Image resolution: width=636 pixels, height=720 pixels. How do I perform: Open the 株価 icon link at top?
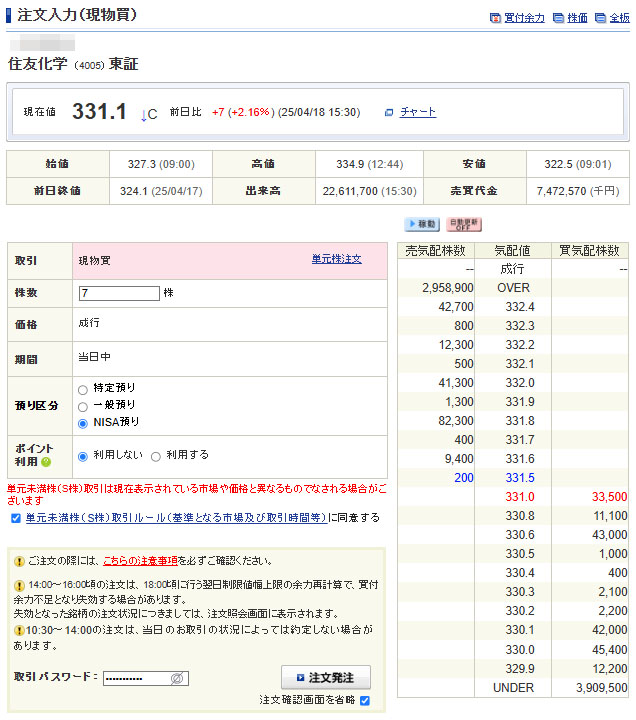coord(571,18)
